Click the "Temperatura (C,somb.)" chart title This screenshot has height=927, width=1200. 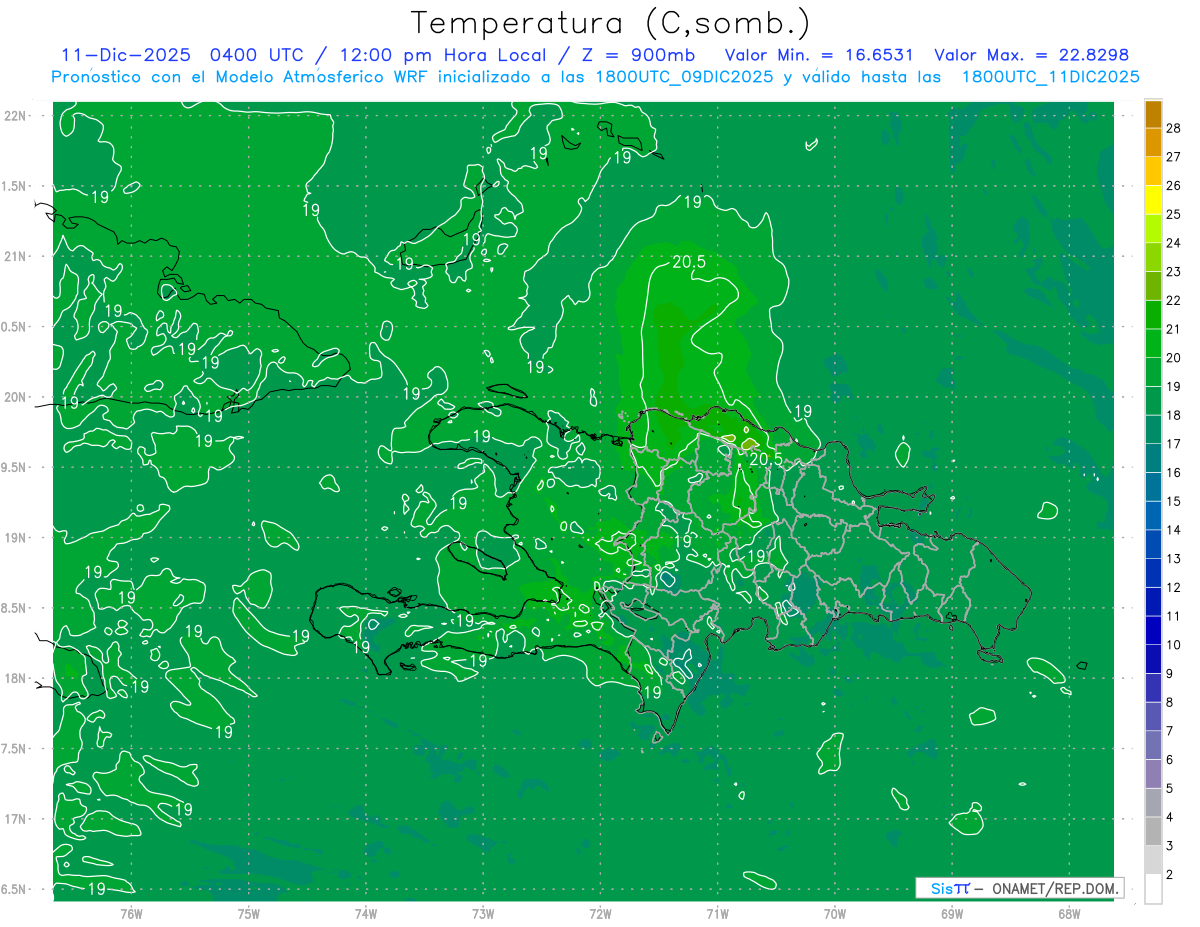coord(610,23)
